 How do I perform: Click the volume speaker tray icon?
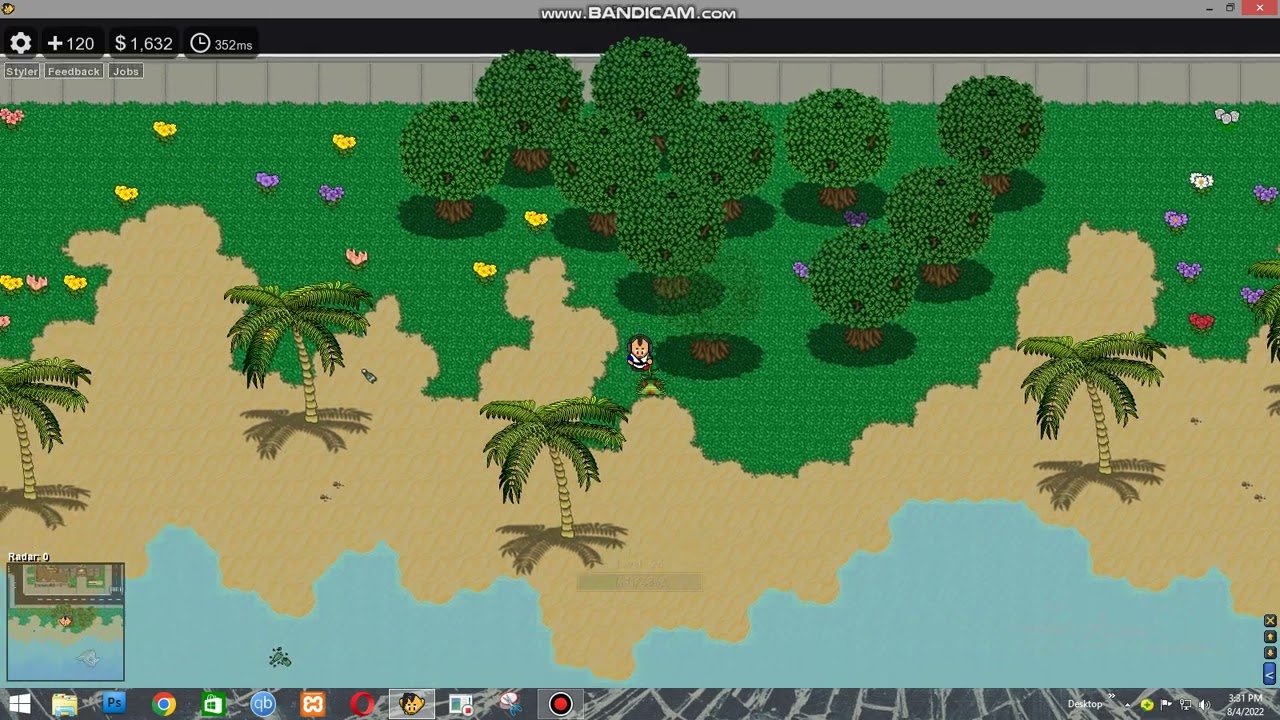pos(1204,705)
